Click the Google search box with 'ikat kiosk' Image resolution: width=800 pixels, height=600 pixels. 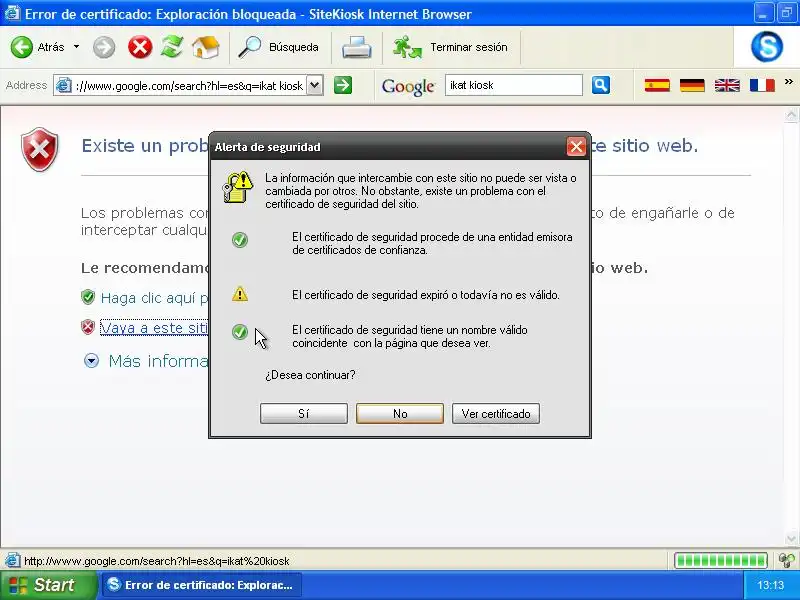click(x=513, y=85)
